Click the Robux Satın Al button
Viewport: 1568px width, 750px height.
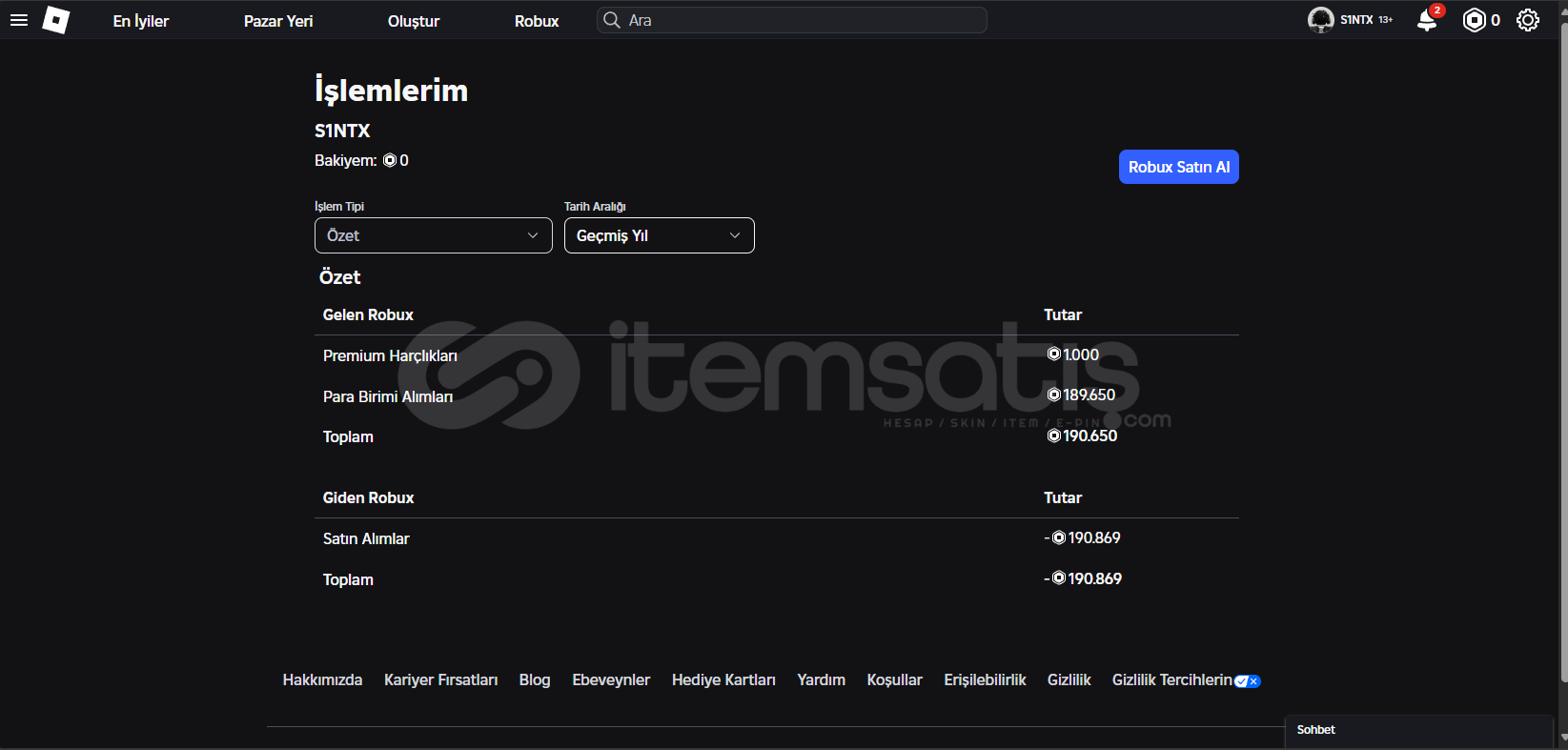1179,167
